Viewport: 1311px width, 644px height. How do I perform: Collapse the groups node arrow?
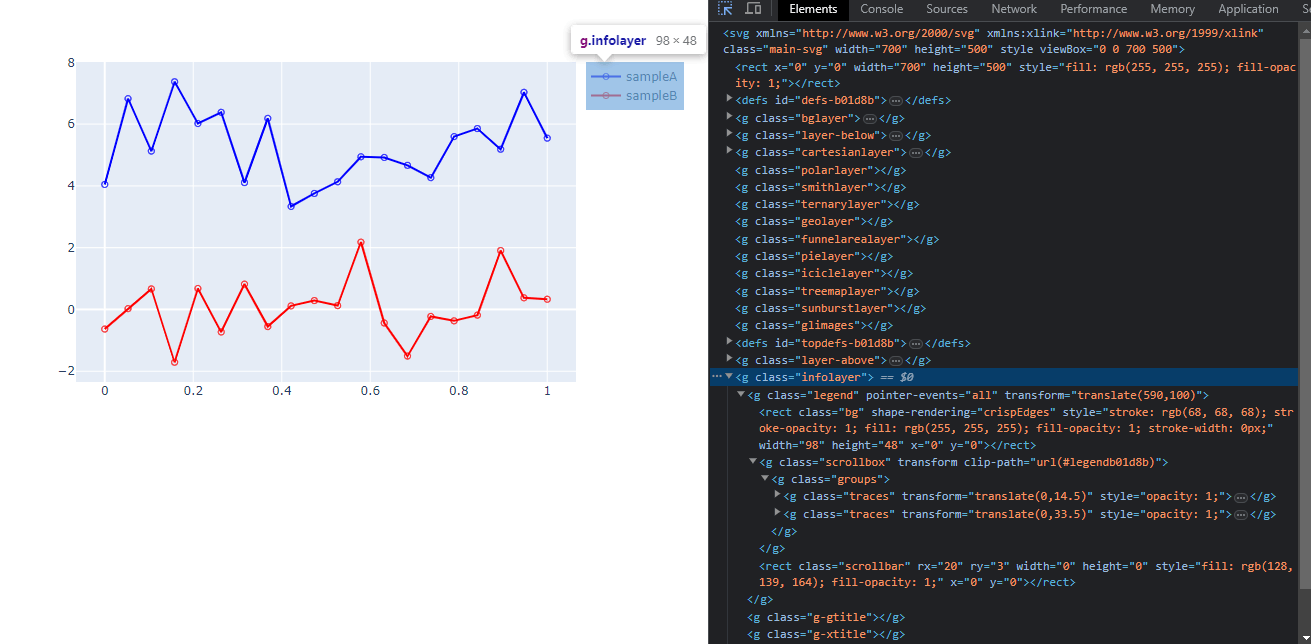[x=765, y=479]
